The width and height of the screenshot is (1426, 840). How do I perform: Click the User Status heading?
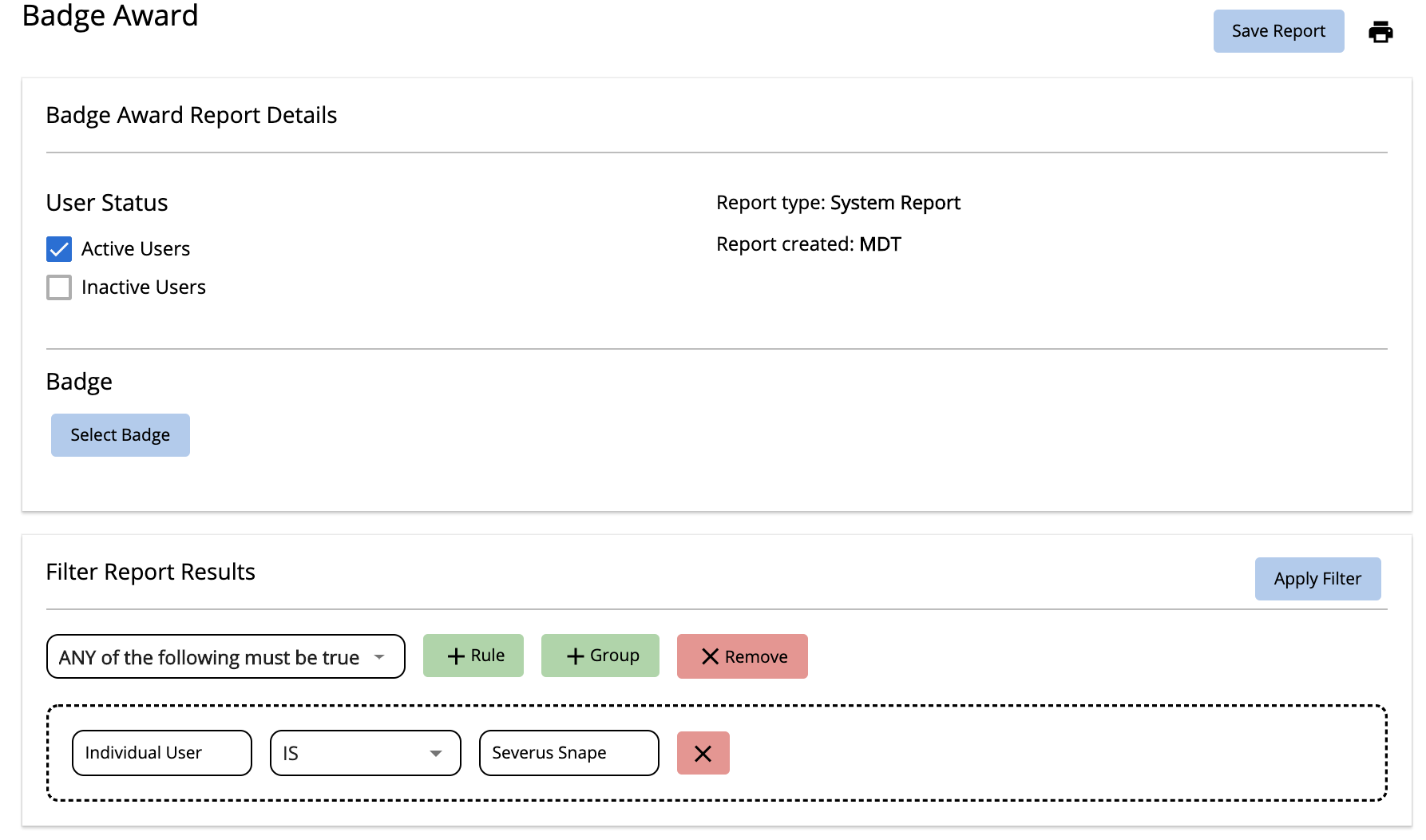click(107, 203)
